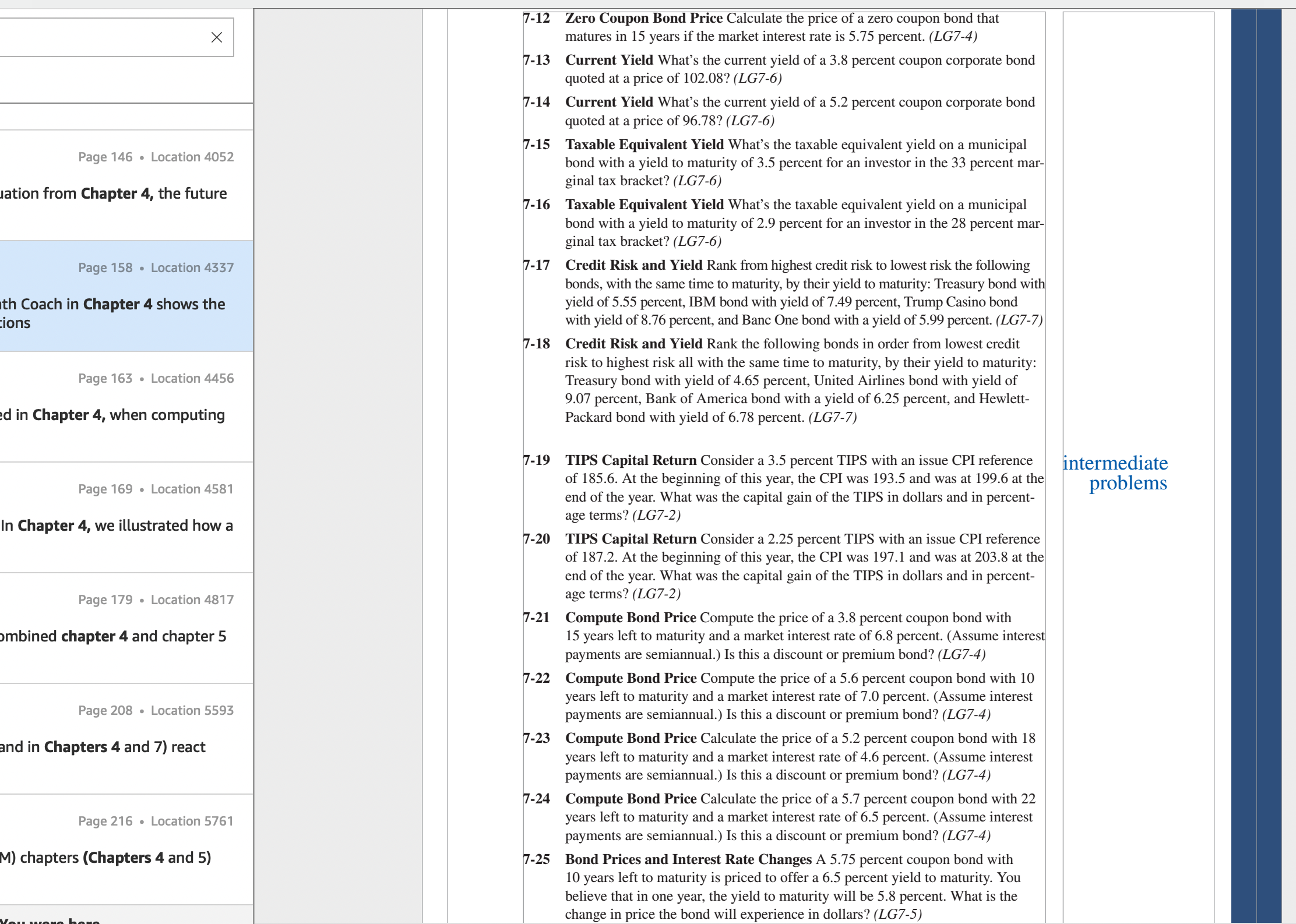The image size is (1296, 924).
Task: Go to Page 169 search result
Action: coord(126,517)
